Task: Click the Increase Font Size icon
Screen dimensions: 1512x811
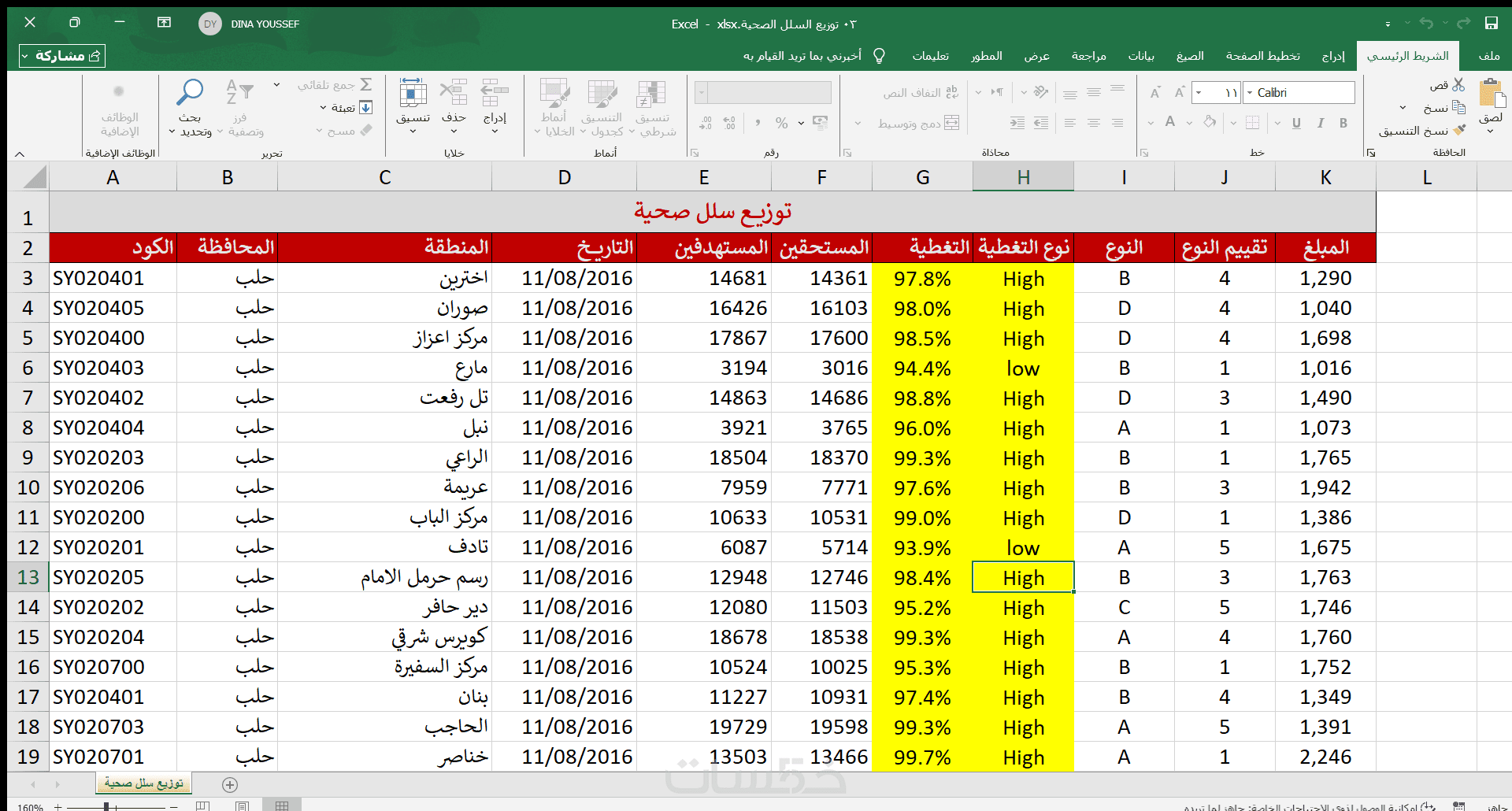Action: point(1180,93)
